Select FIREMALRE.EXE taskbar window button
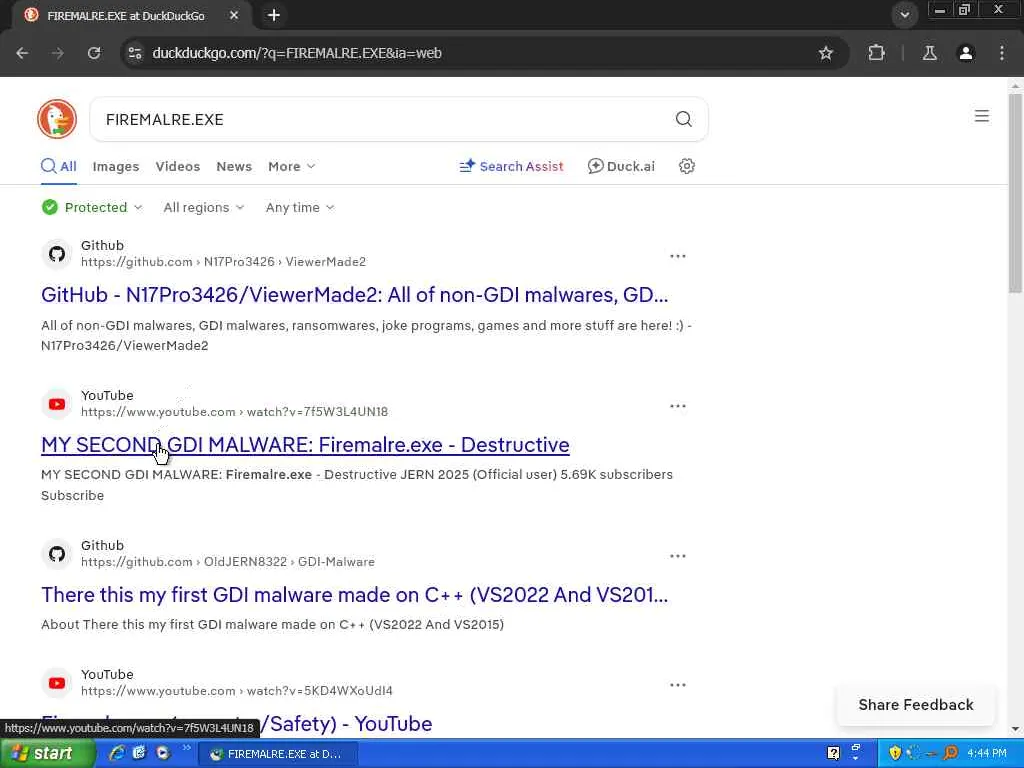Image resolution: width=1024 pixels, height=768 pixels. pos(278,754)
